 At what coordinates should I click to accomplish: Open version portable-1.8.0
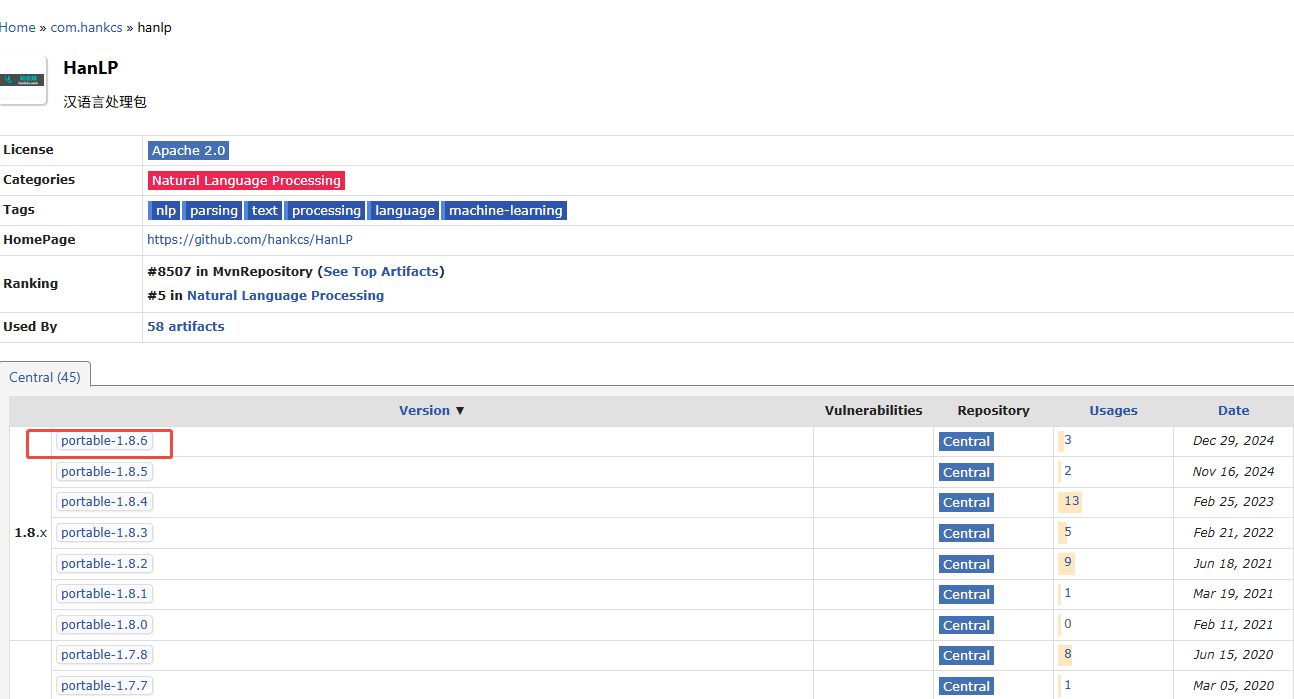click(104, 625)
